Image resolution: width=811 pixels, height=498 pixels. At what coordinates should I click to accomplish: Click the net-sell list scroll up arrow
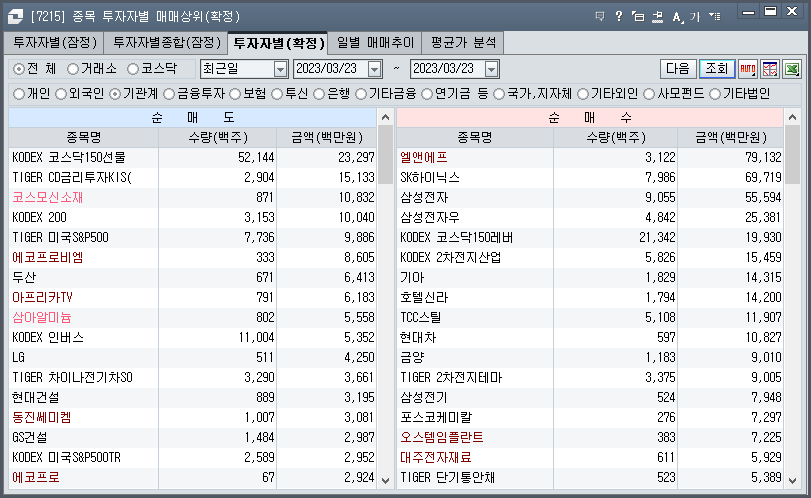coord(385,117)
